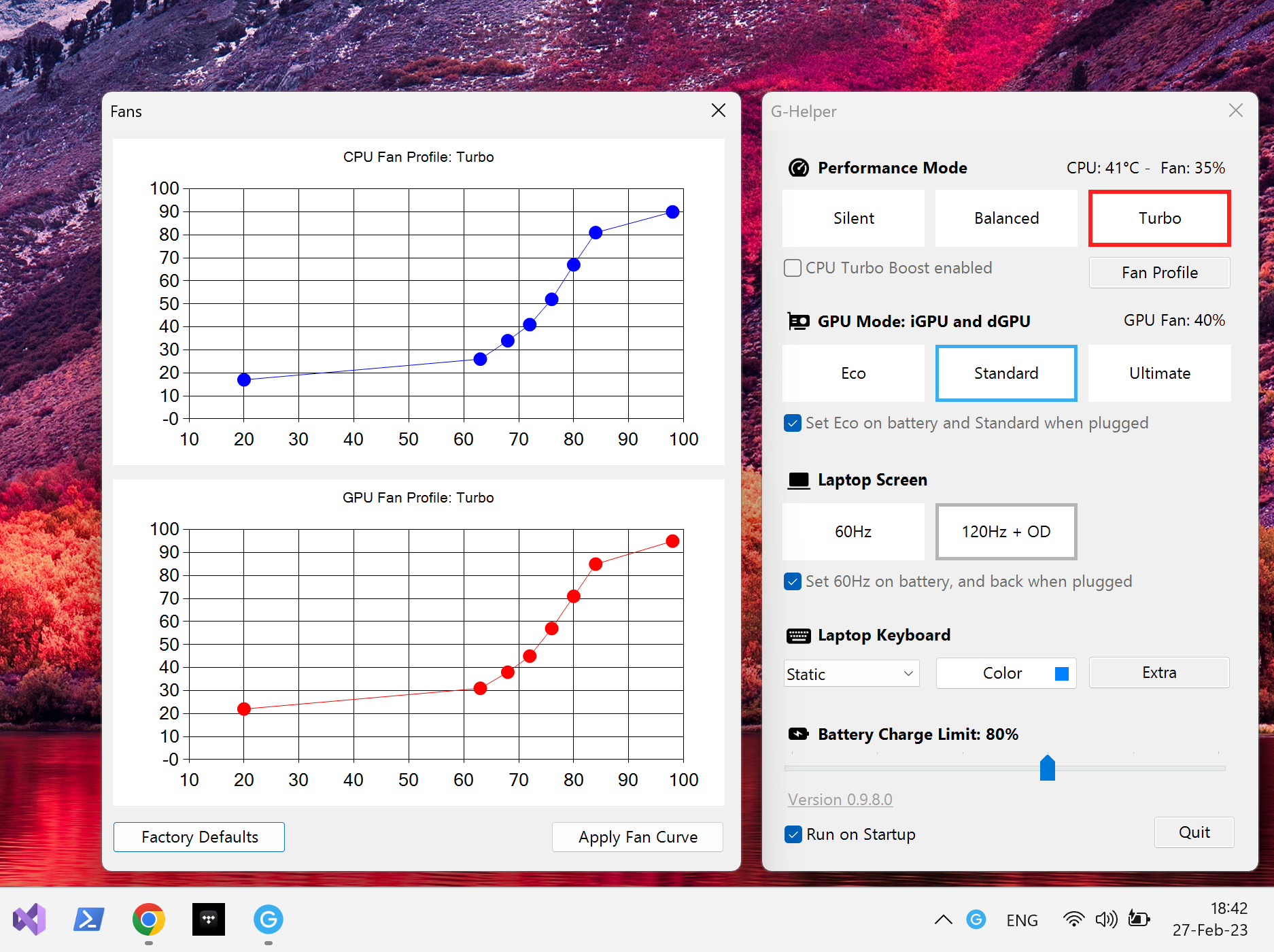The image size is (1274, 952).
Task: Toggle Run on Startup checkbox
Action: (x=793, y=834)
